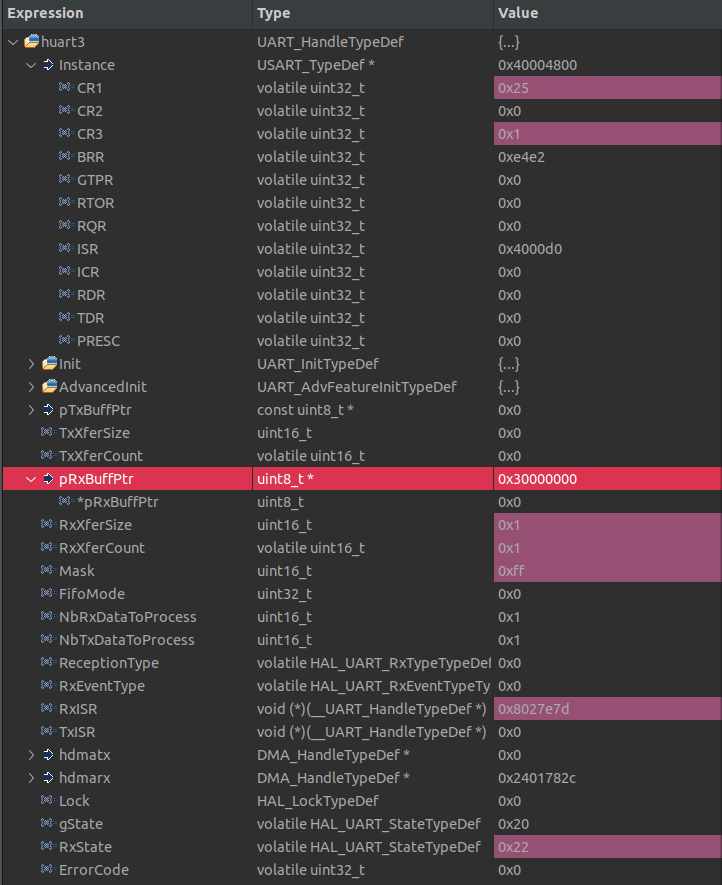The width and height of the screenshot is (722, 885).
Task: Click the pointer icon beside Instance
Action: coord(48,65)
